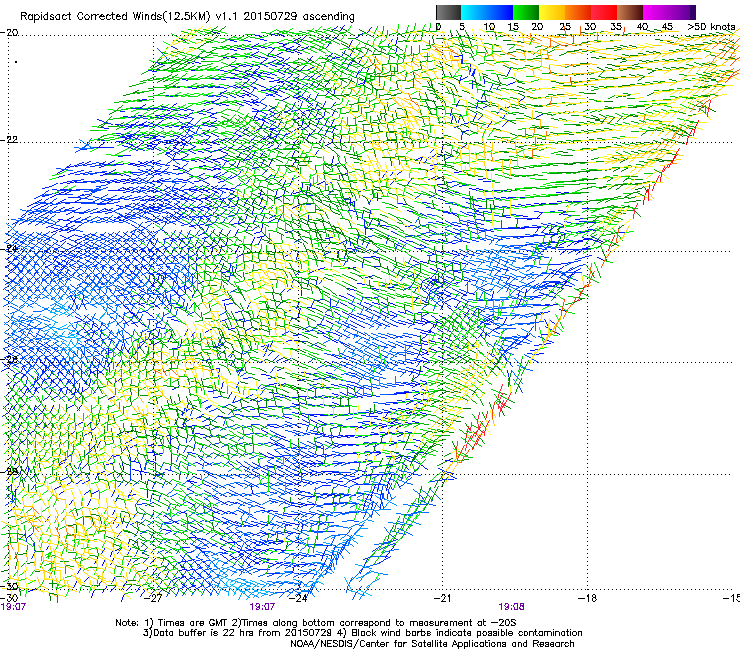Click the '19:07' time label beneath '-30'
Screen dimensions: 740x650
(13, 607)
